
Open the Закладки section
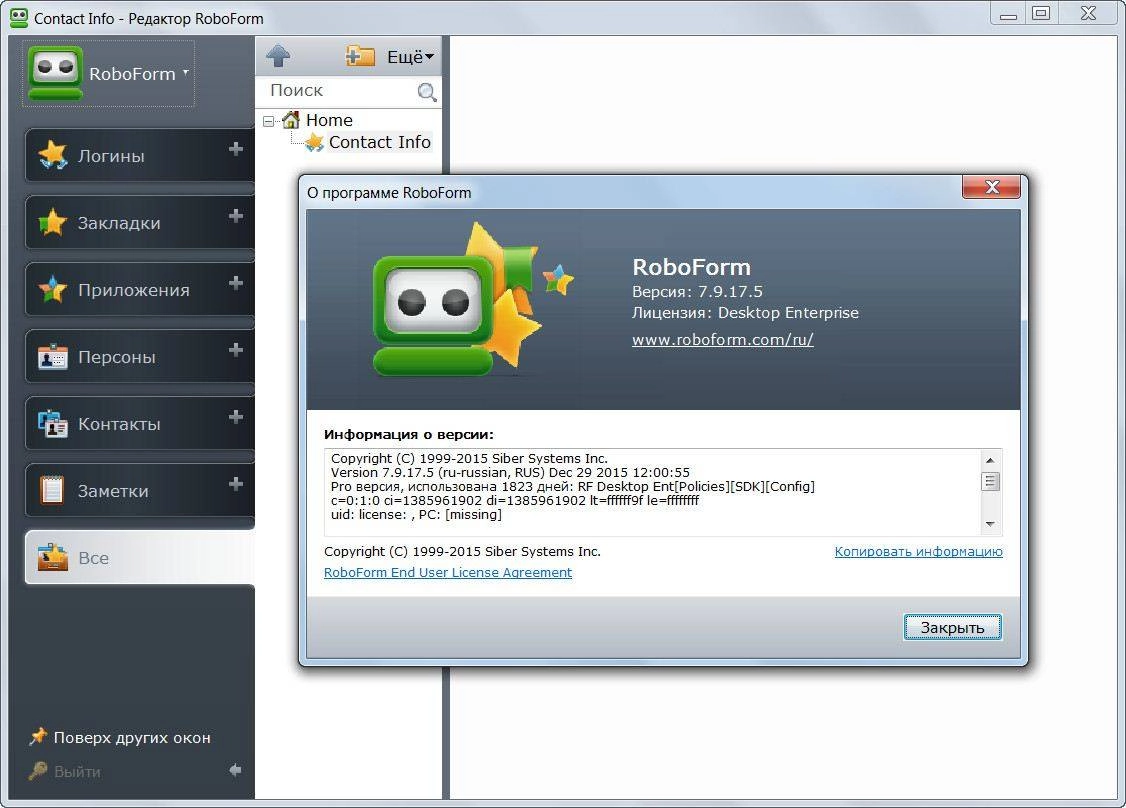139,223
